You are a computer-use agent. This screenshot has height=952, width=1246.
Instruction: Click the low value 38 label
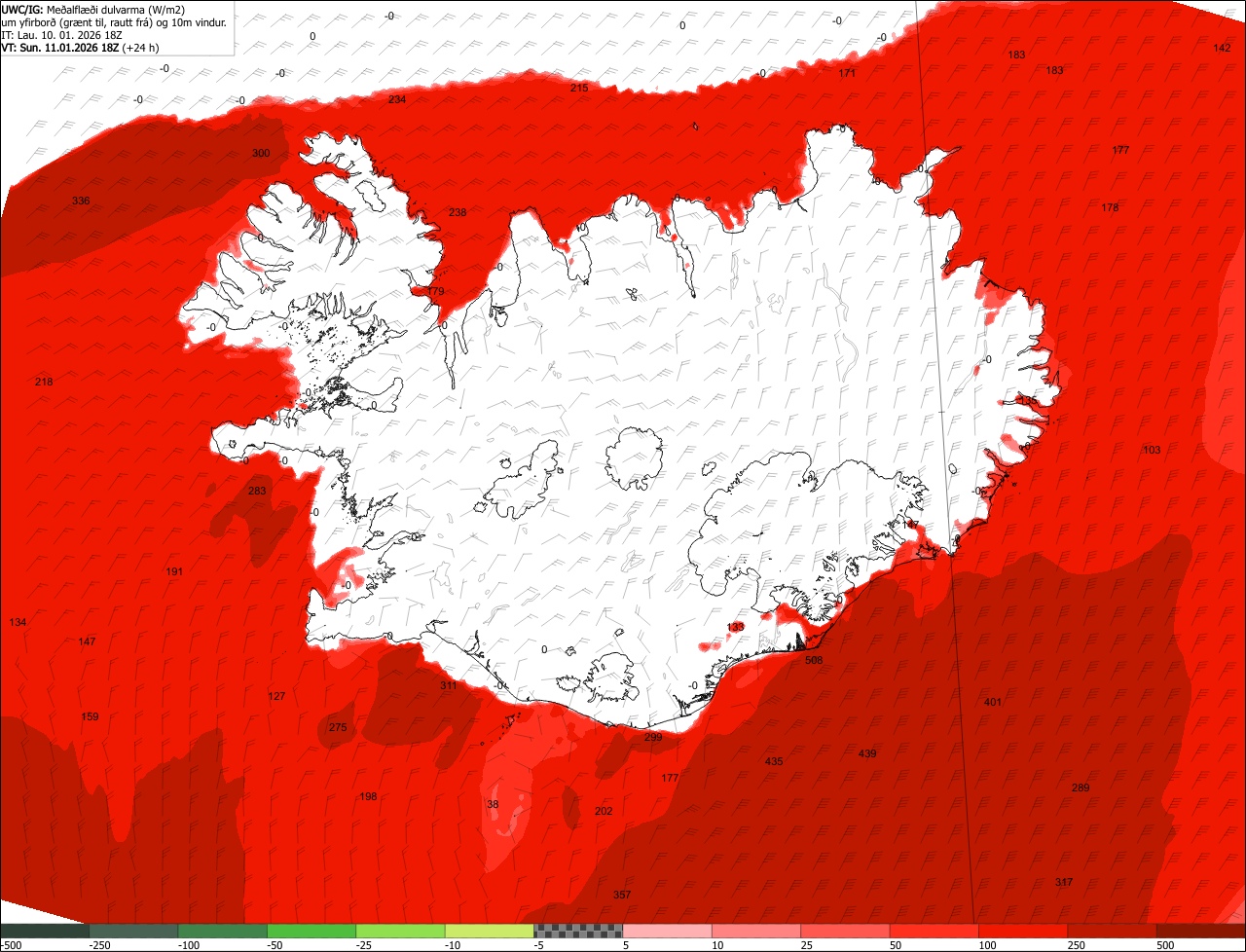coord(493,804)
